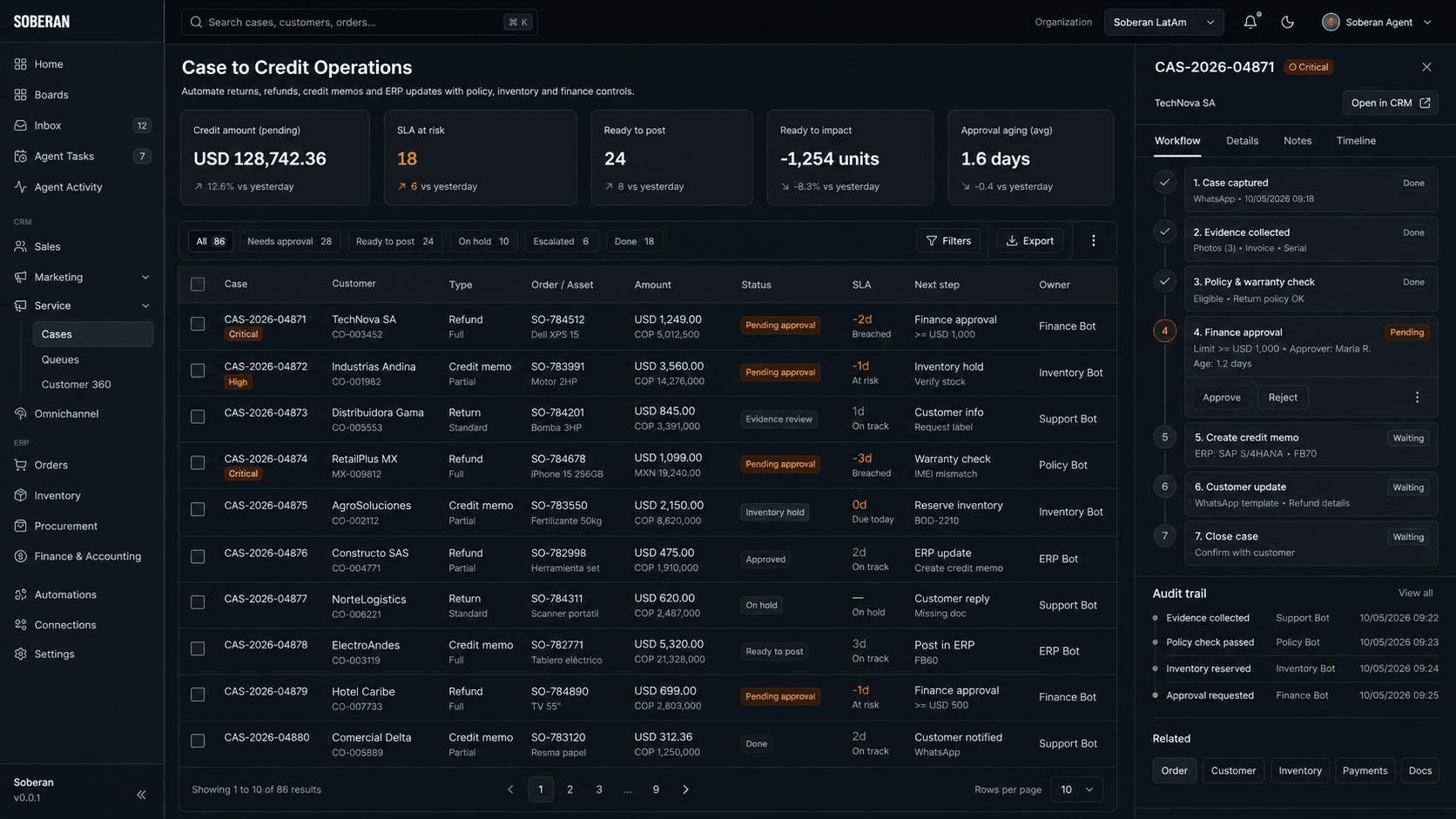Open the rows per page dropdown
Image resolution: width=1456 pixels, height=819 pixels.
(1076, 790)
